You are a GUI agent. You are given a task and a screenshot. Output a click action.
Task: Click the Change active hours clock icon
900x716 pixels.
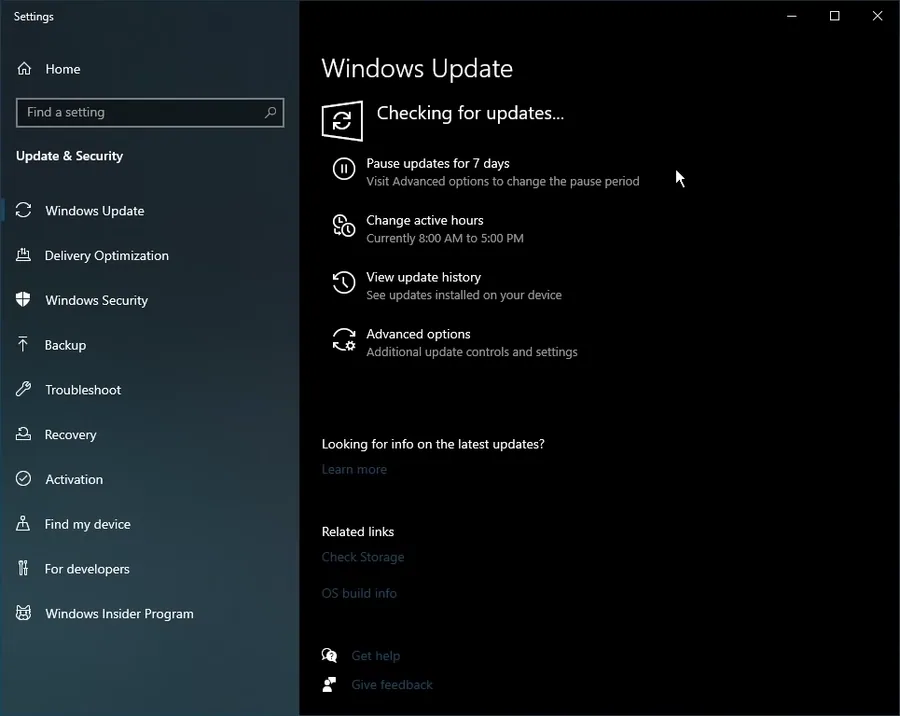pyautogui.click(x=344, y=225)
